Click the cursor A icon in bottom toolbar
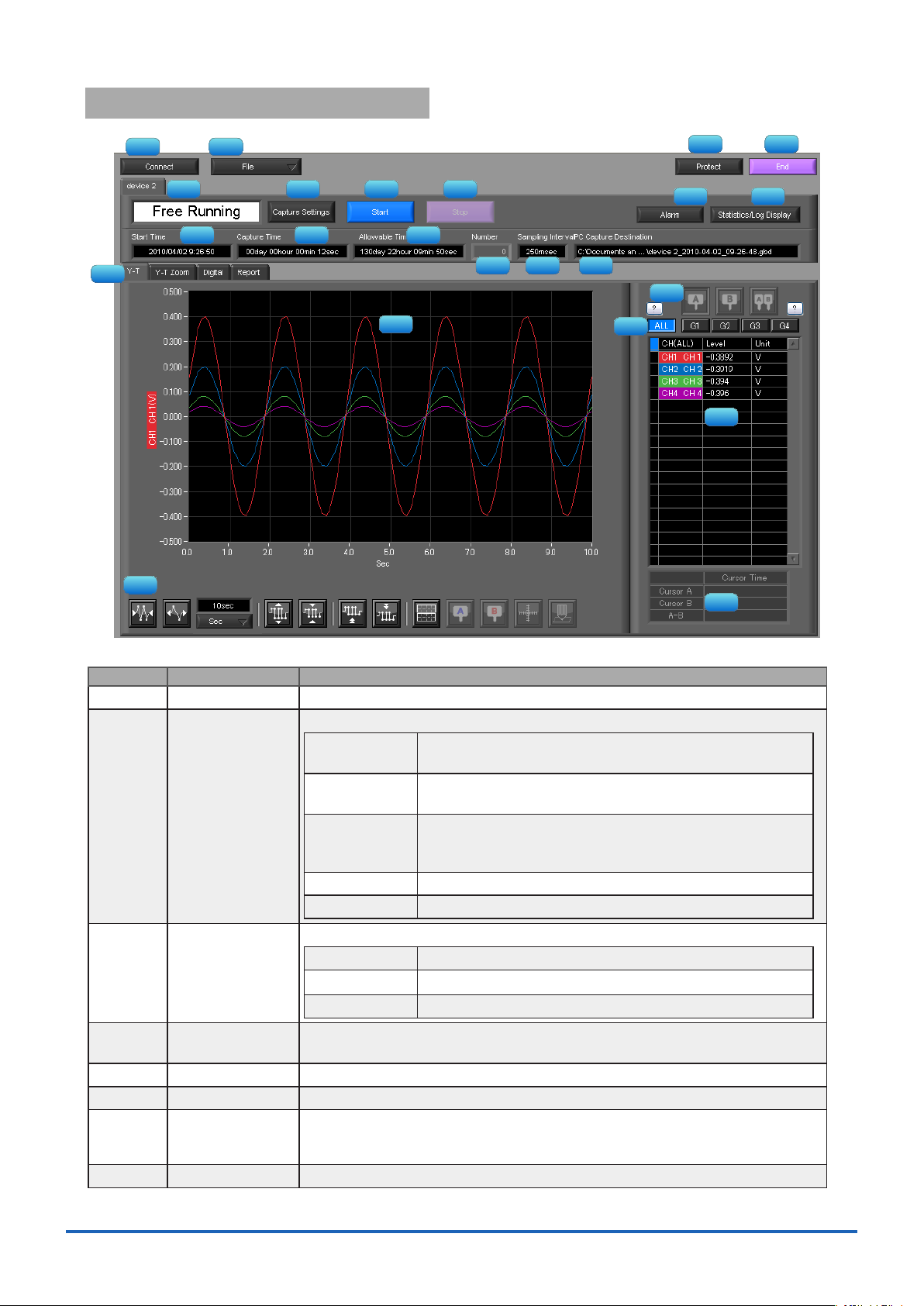Image resolution: width=924 pixels, height=1306 pixels. tap(460, 614)
